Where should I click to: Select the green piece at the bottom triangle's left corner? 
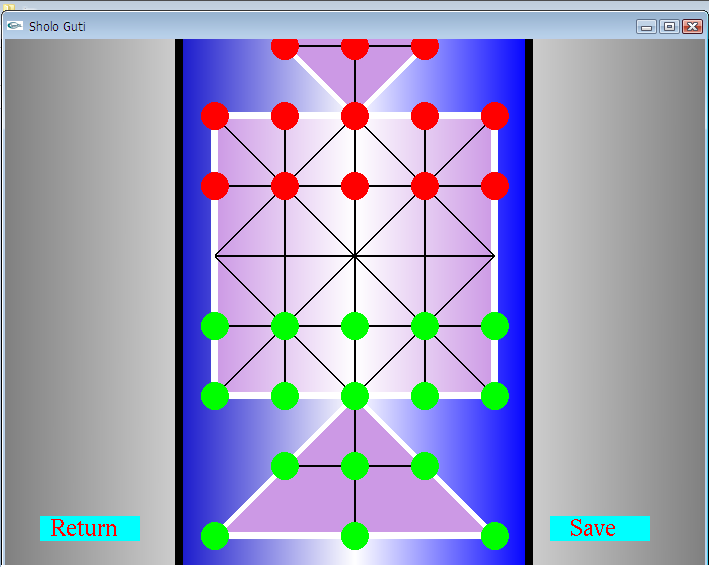click(x=215, y=536)
